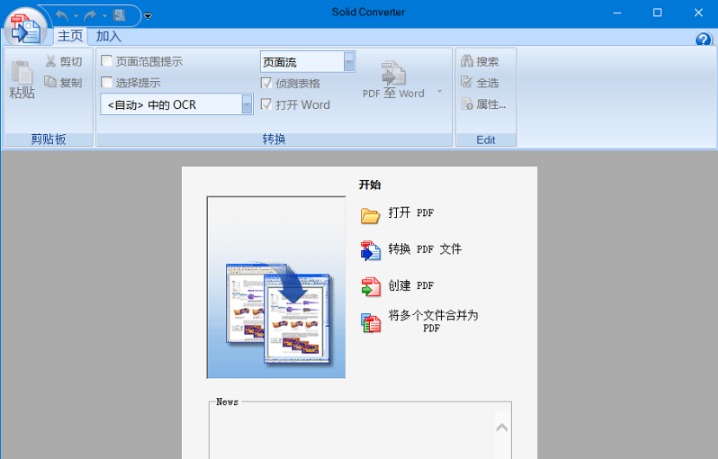Maximize the Solid Converter window
This screenshot has height=459, width=718.
click(x=657, y=13)
